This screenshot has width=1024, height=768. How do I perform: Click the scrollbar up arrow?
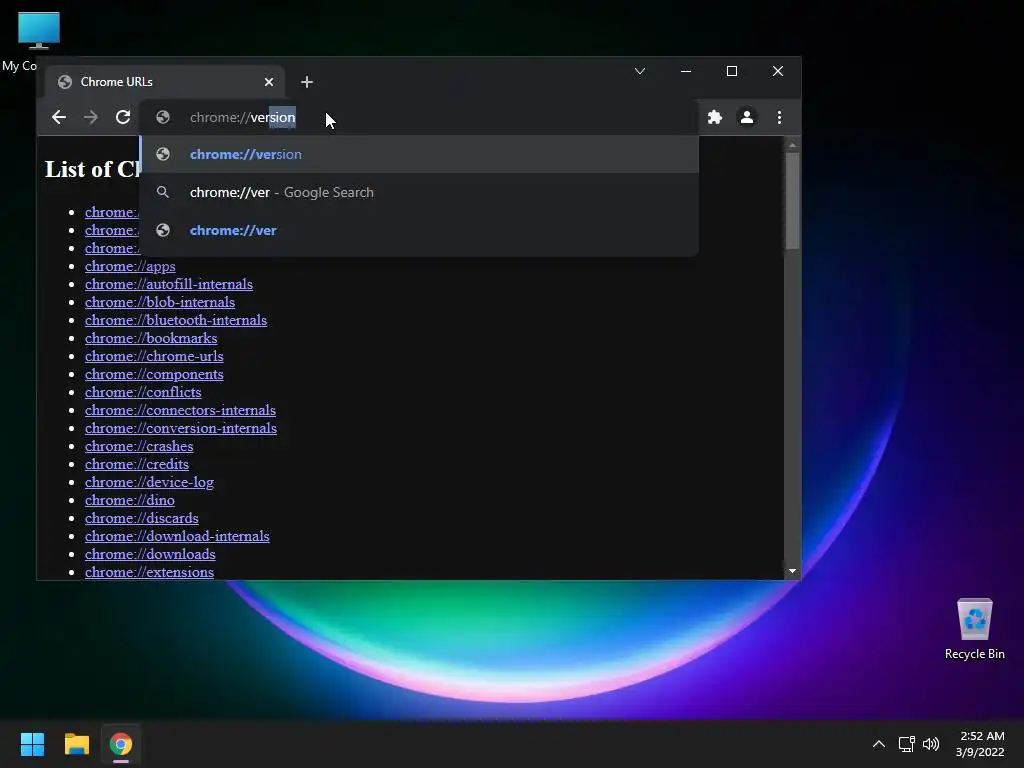792,145
